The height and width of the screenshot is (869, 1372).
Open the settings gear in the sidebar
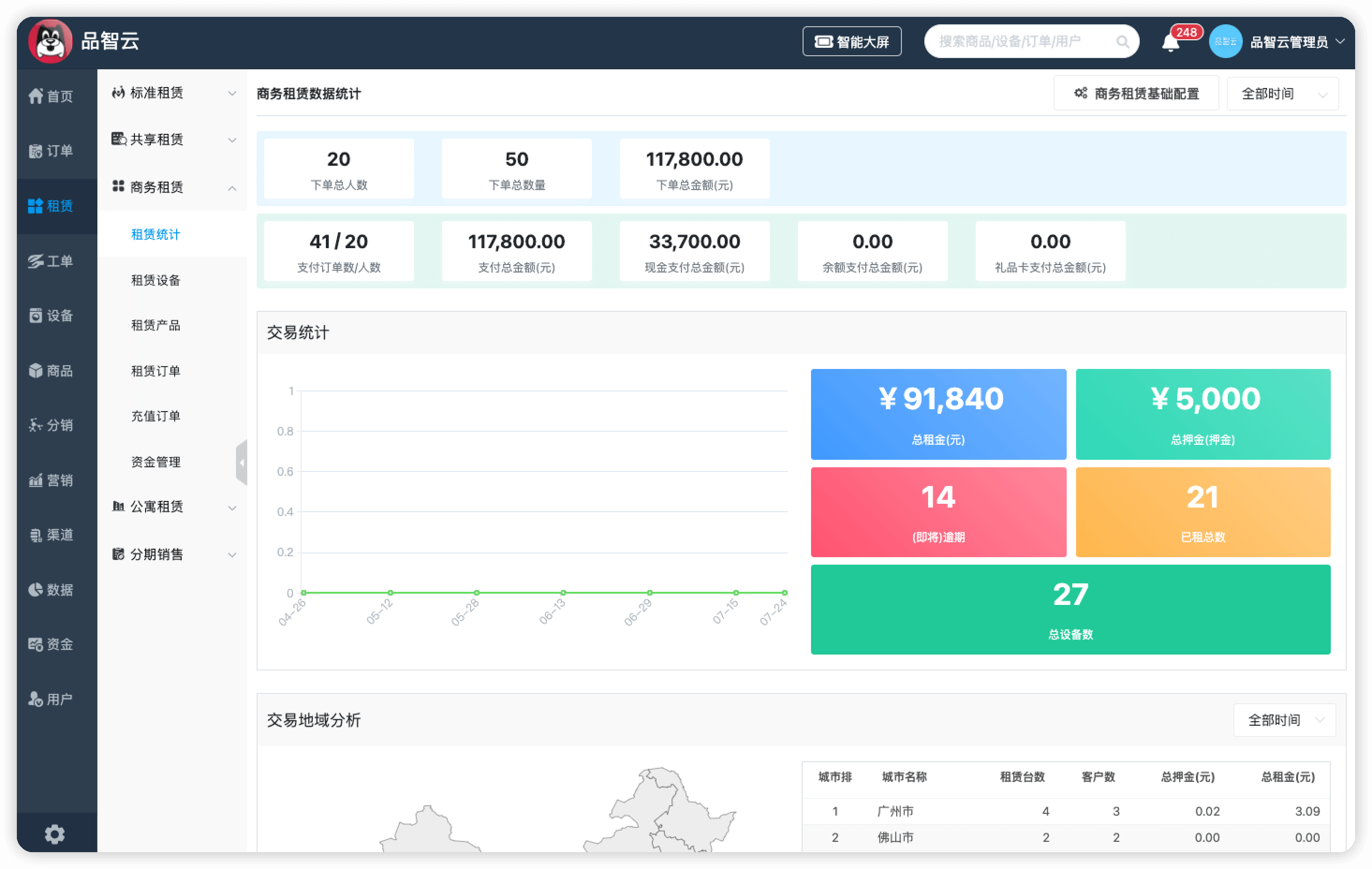[x=55, y=834]
